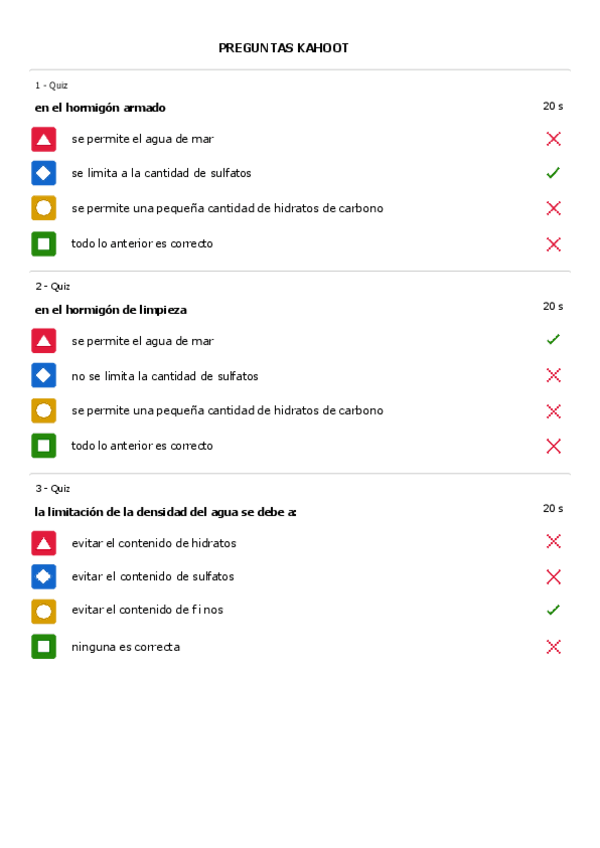Click red triangle icon beside question 1's first answer

coord(43,139)
